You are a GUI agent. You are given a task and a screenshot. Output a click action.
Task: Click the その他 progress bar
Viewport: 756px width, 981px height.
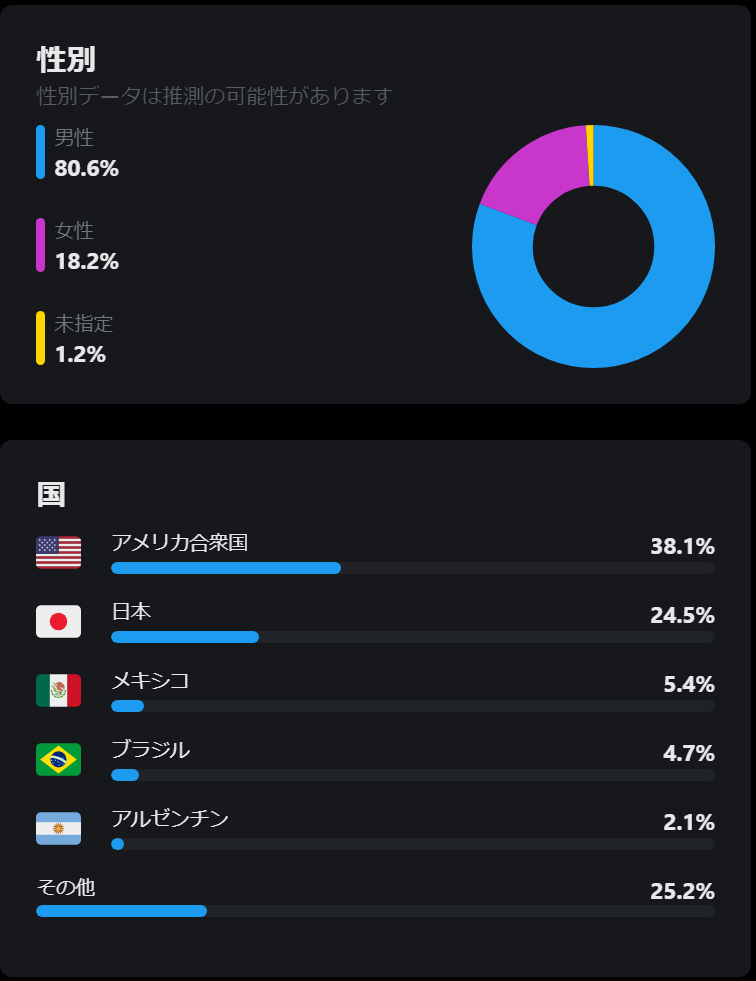tap(375, 911)
